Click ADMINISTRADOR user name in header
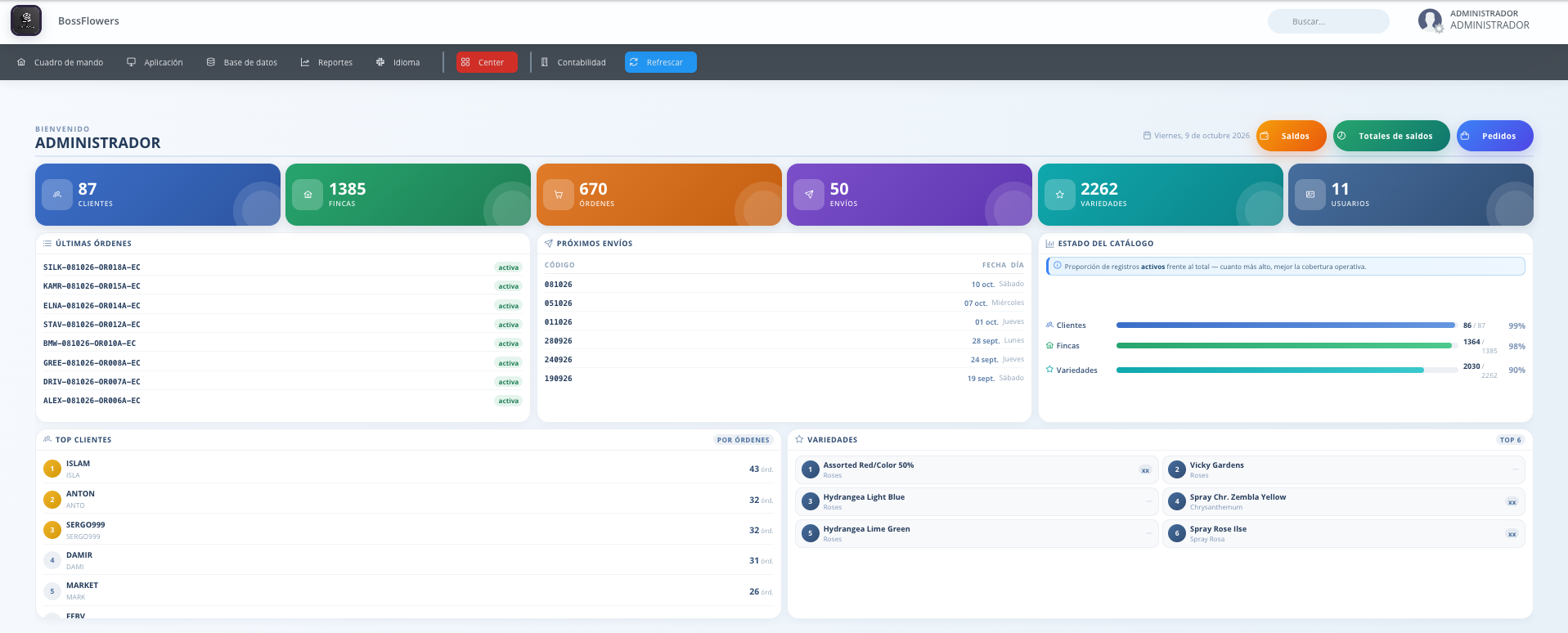The image size is (1568, 633). coord(1489,25)
